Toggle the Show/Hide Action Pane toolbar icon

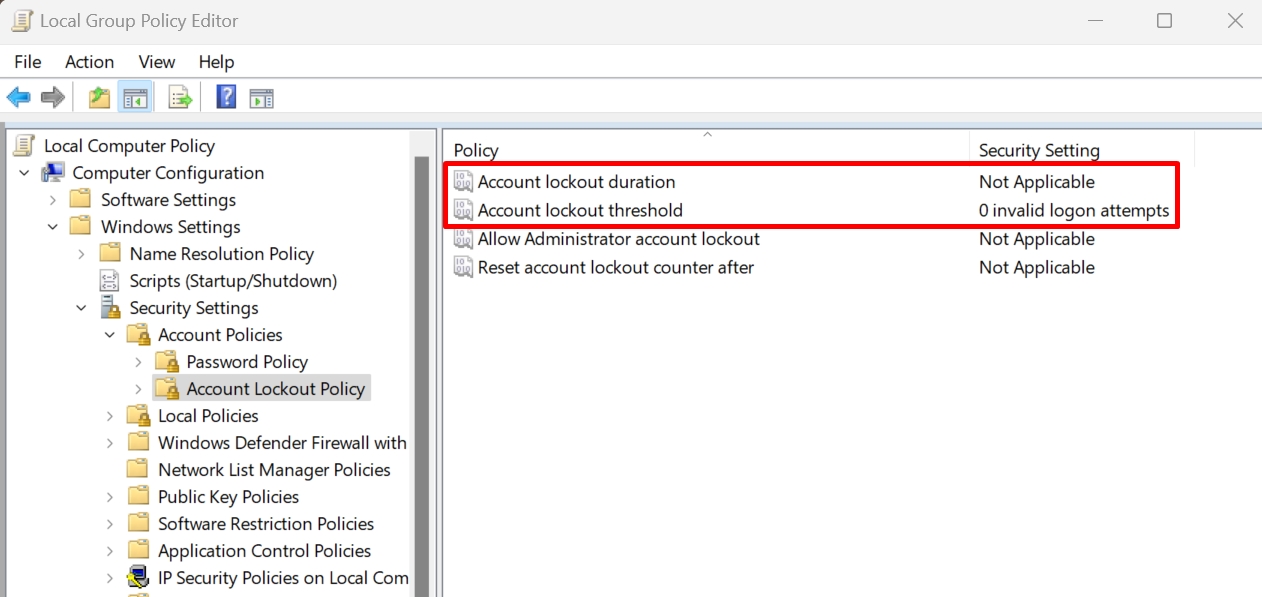pyautogui.click(x=261, y=97)
